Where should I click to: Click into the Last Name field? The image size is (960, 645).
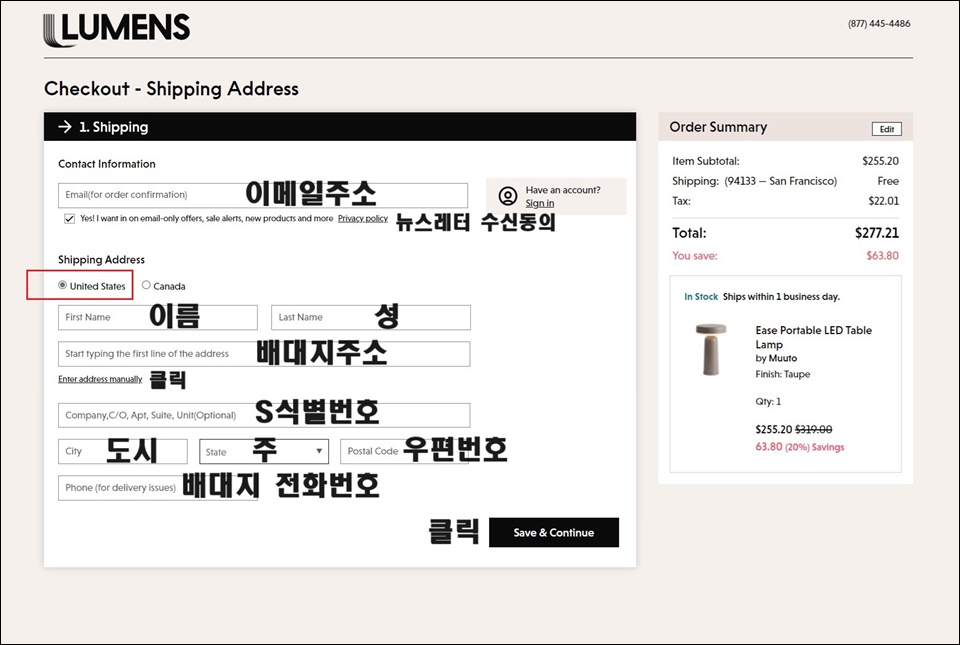click(x=371, y=318)
